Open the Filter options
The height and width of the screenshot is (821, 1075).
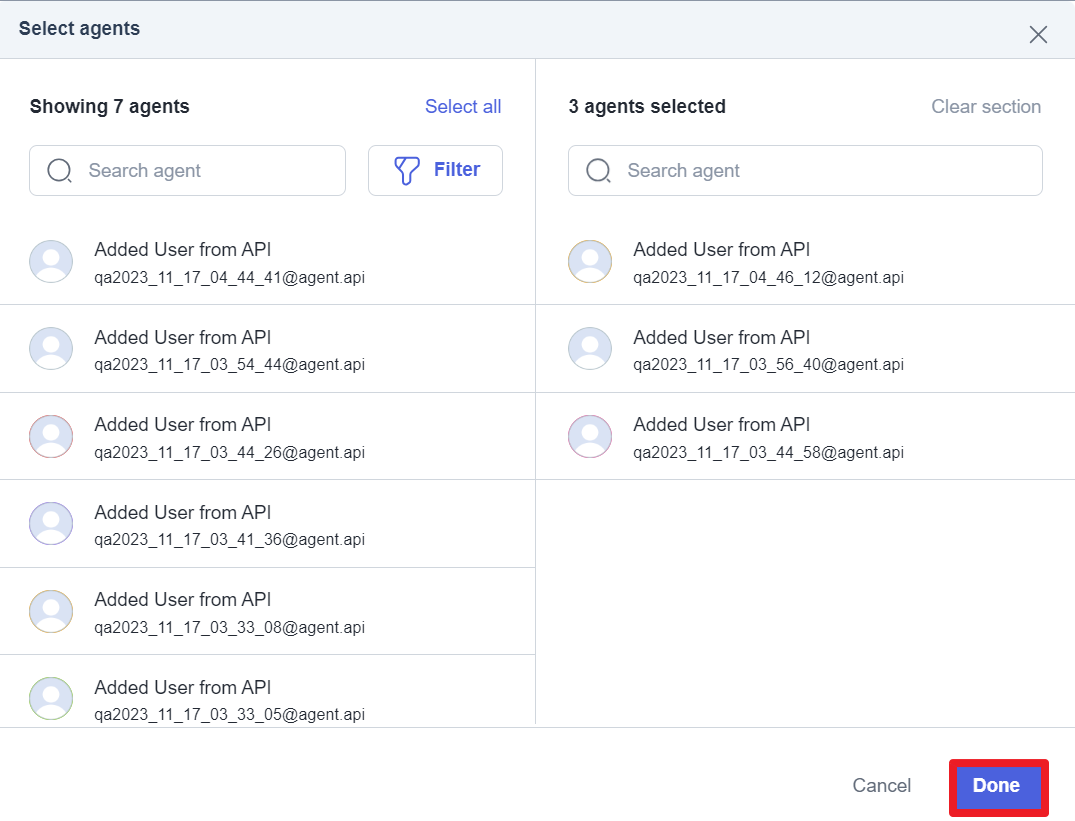tap(435, 171)
